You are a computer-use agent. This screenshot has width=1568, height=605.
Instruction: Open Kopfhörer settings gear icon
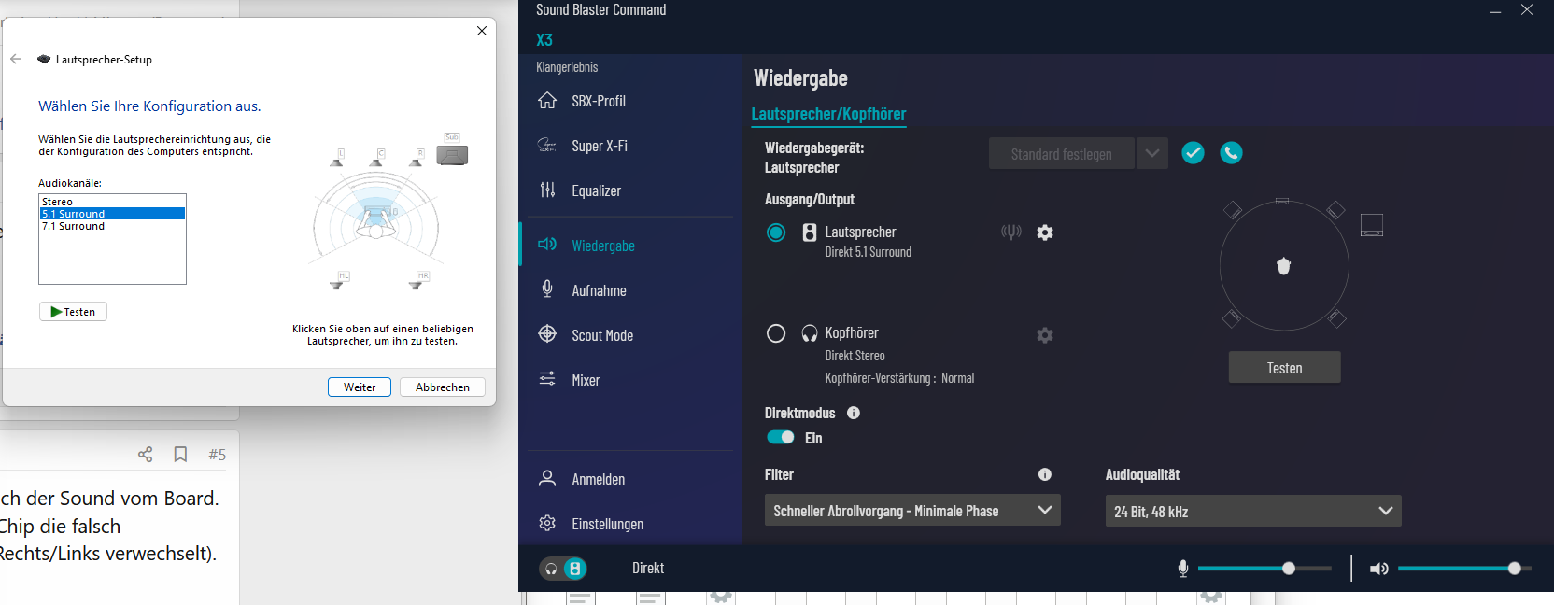point(1045,334)
